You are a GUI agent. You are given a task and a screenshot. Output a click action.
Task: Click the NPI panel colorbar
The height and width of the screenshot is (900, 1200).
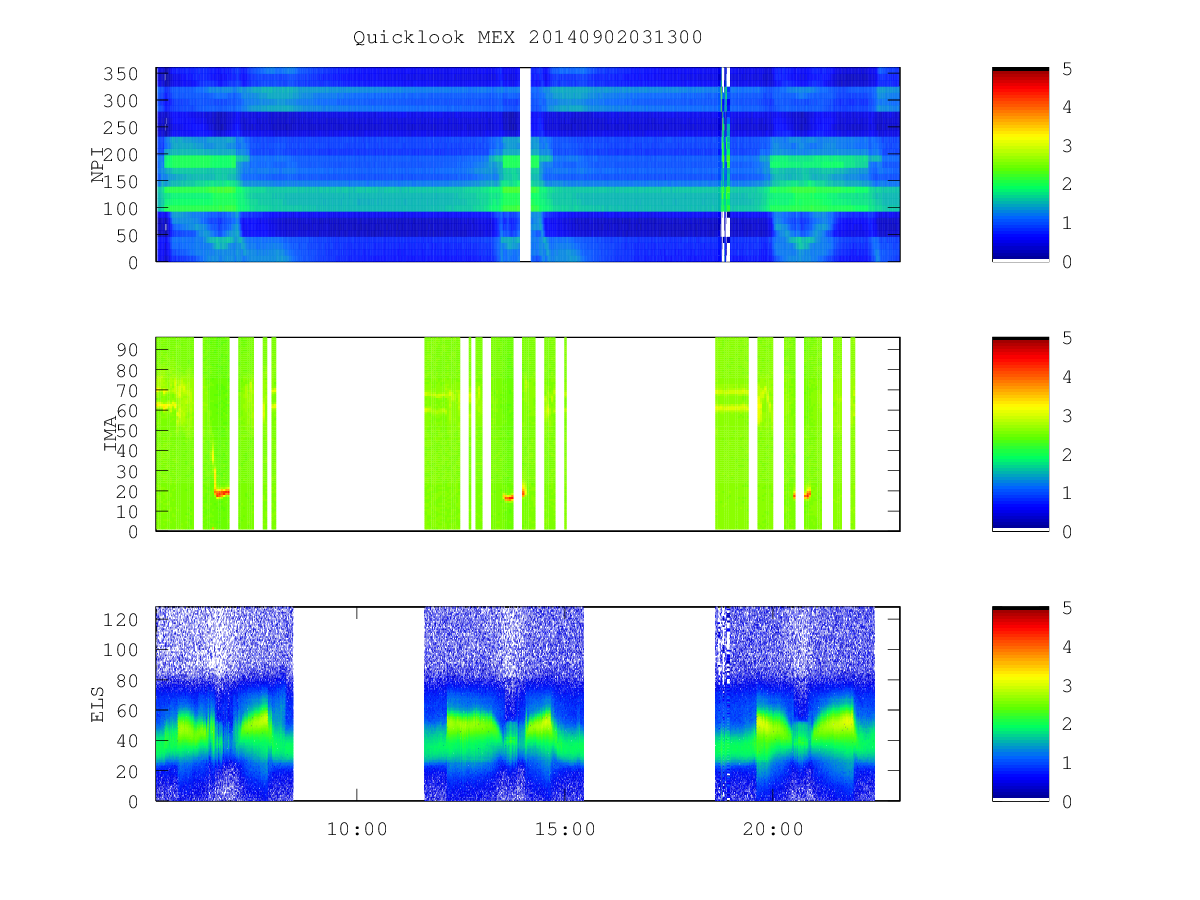1020,165
